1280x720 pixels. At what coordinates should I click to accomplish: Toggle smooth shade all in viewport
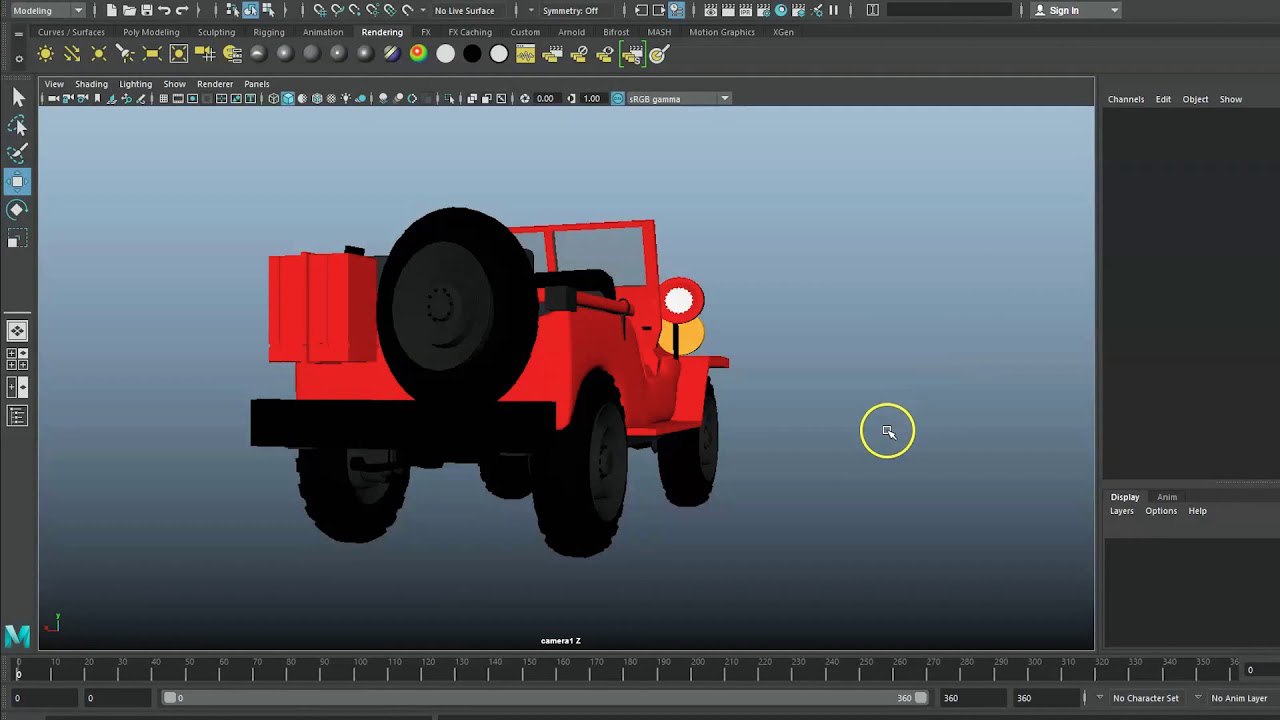tap(288, 98)
